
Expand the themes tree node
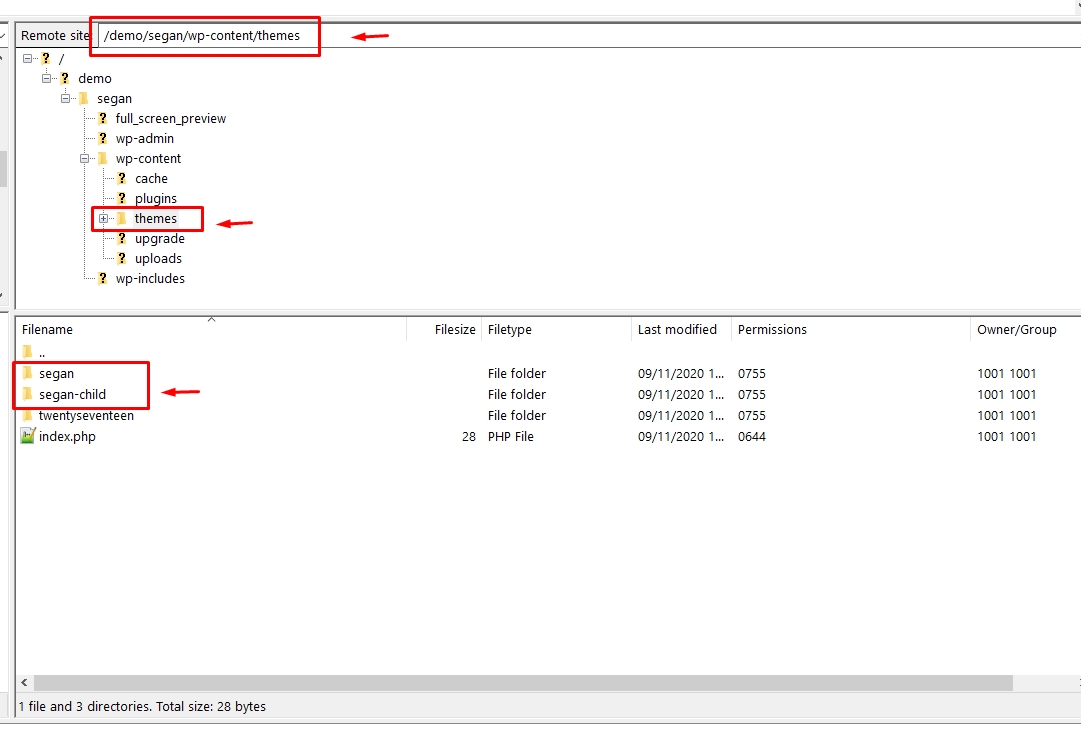pos(104,218)
